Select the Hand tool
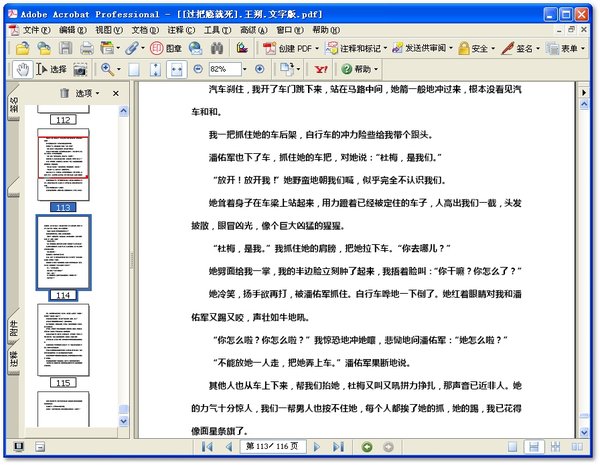The image size is (600, 465). [x=23, y=70]
